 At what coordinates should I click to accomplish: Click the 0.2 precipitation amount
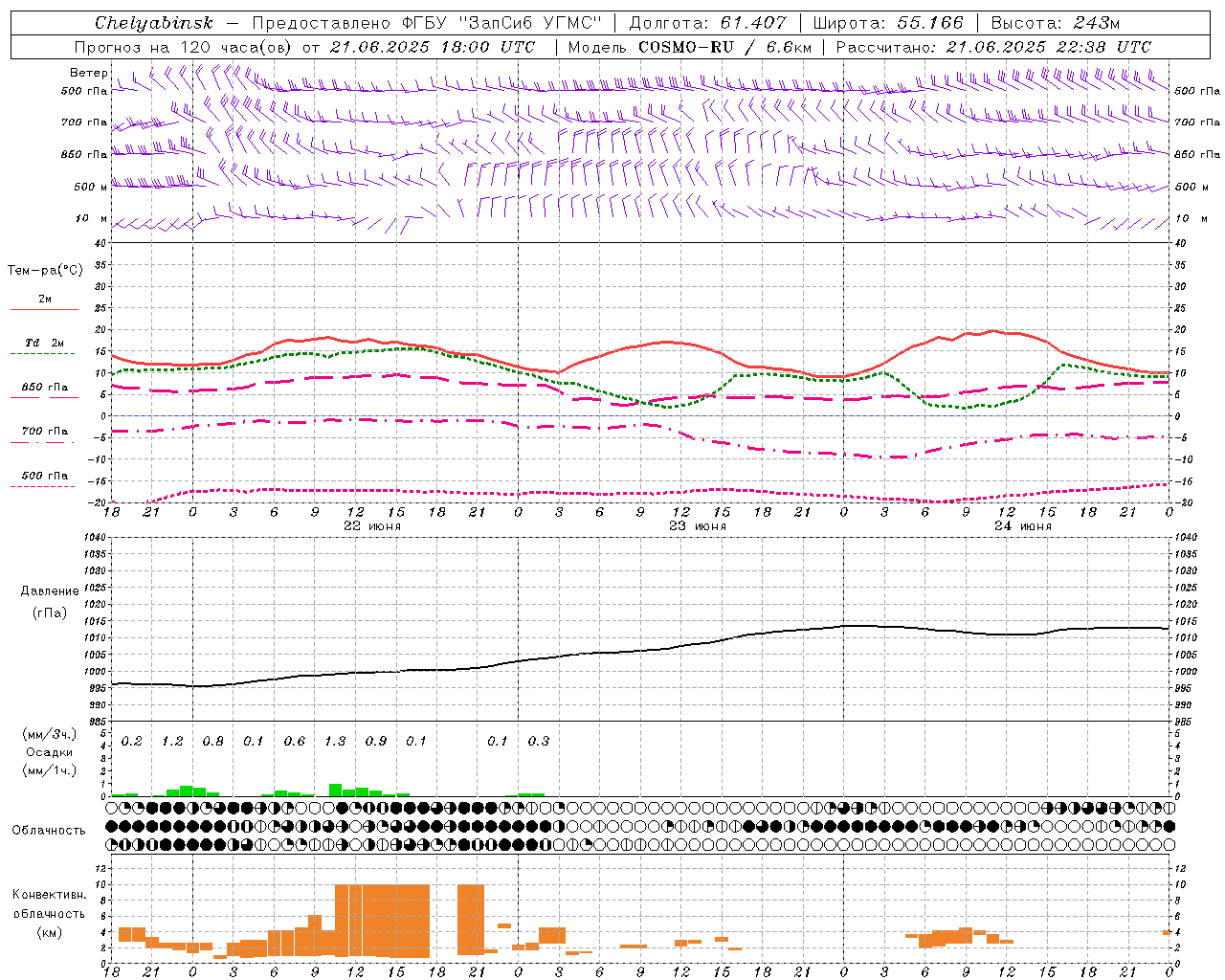pos(132,742)
